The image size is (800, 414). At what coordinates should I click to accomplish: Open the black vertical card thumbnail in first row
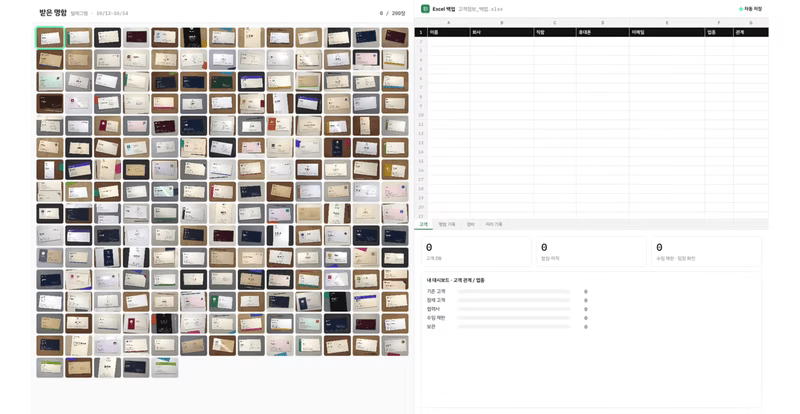[193, 38]
